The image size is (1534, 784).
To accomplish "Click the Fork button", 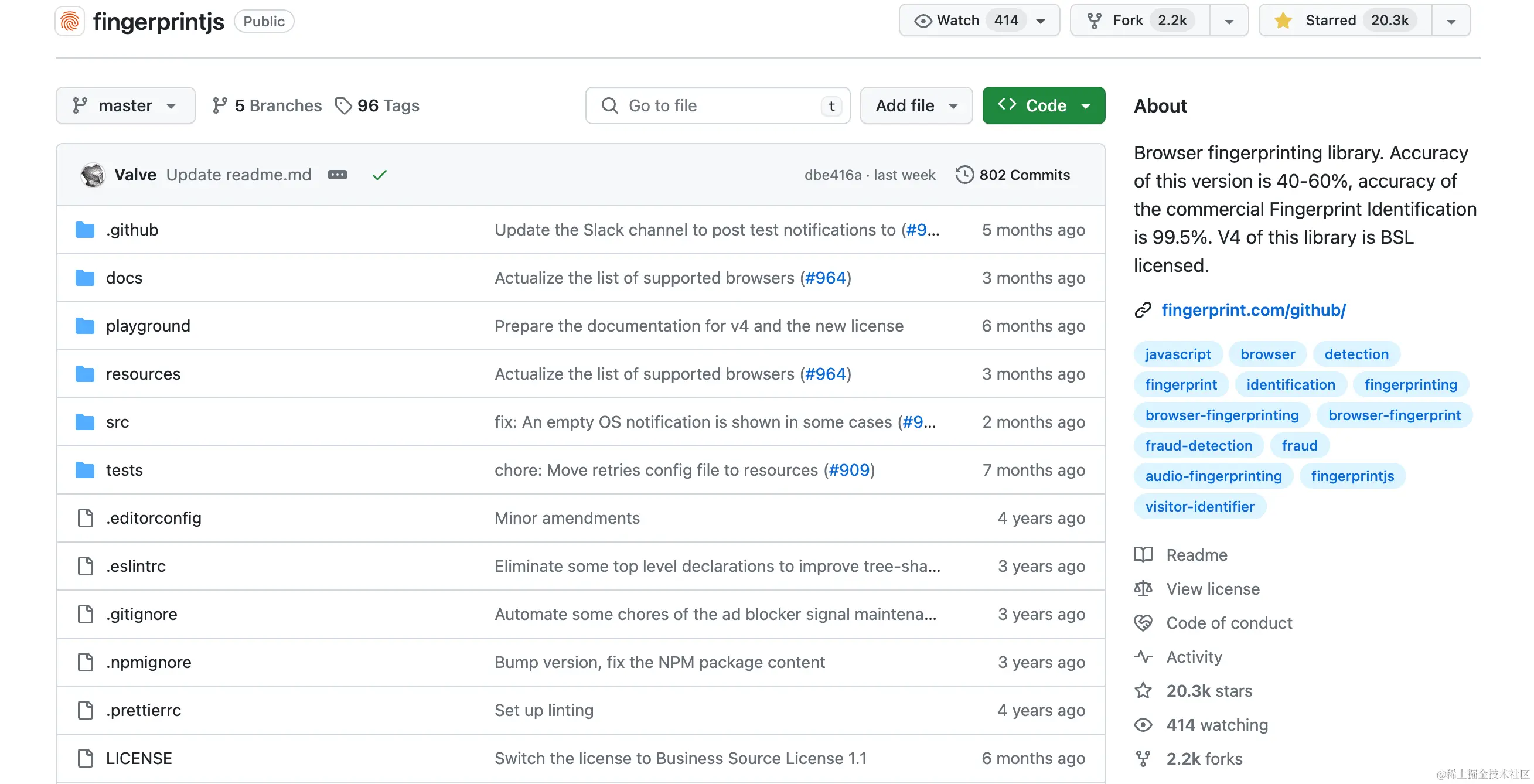I will [x=1140, y=21].
